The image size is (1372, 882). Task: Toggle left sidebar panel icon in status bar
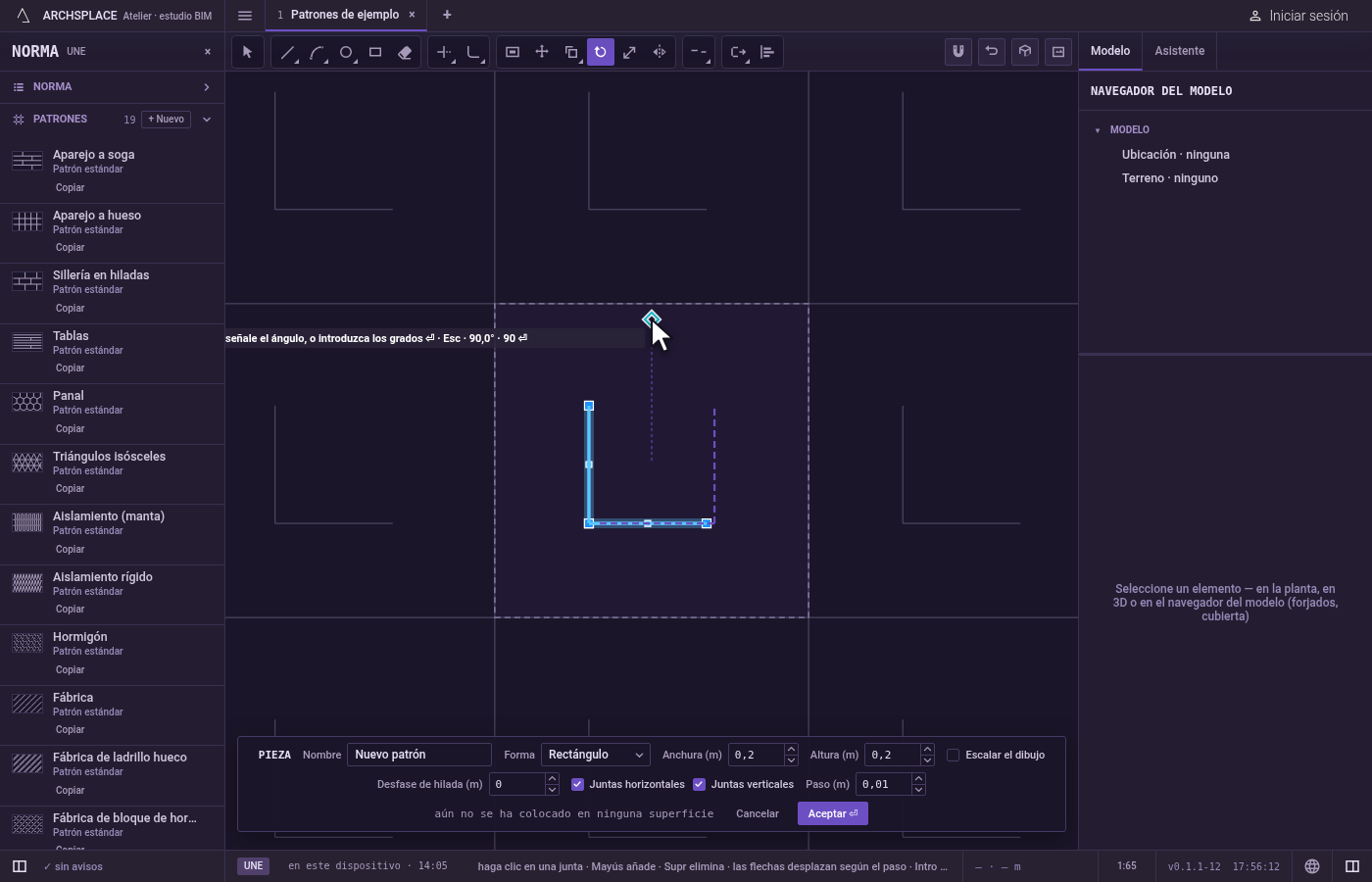pos(19,866)
